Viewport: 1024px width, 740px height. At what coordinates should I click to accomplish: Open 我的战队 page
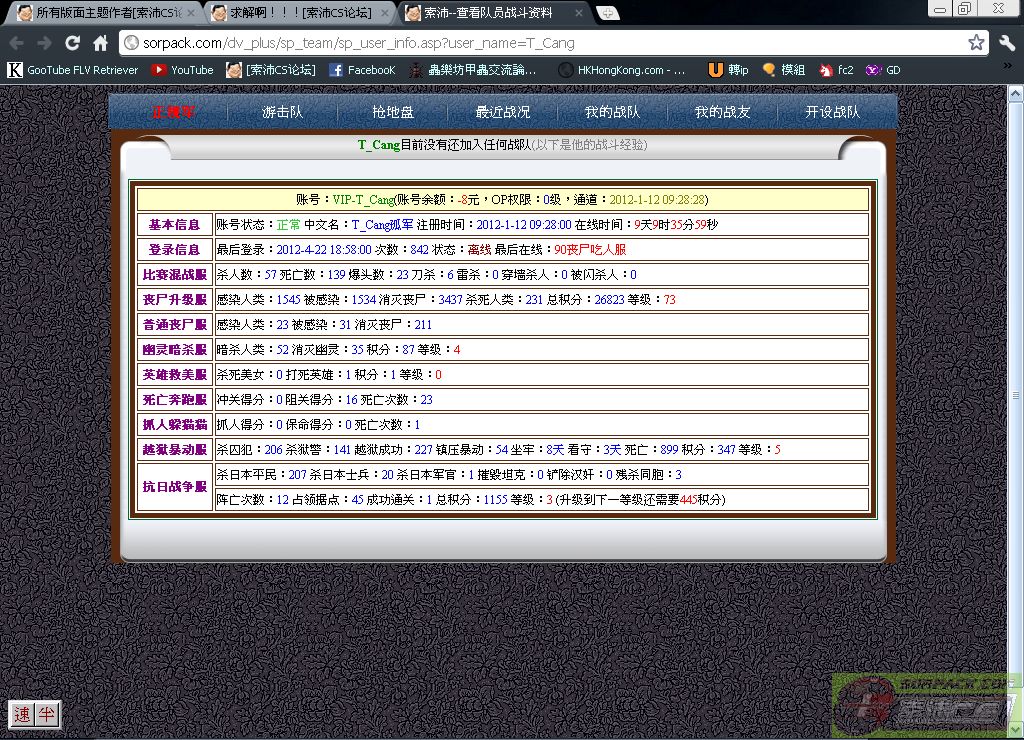[x=612, y=112]
